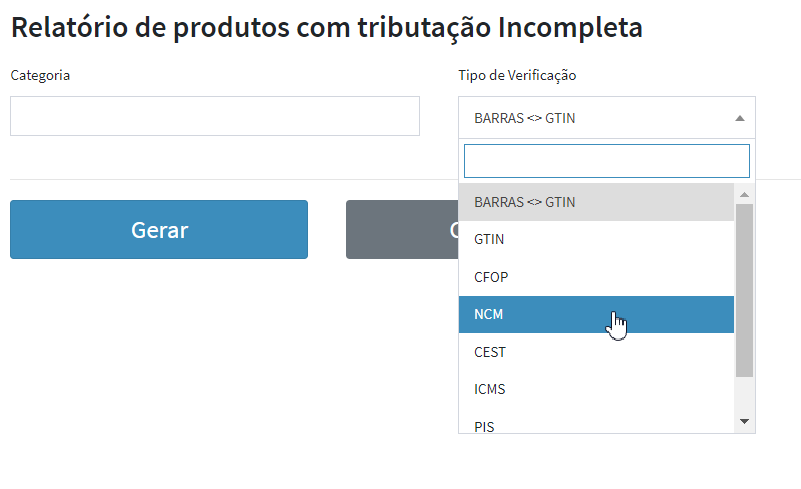Pick the CFOP verification option
This screenshot has height=489, width=801.
coord(596,277)
